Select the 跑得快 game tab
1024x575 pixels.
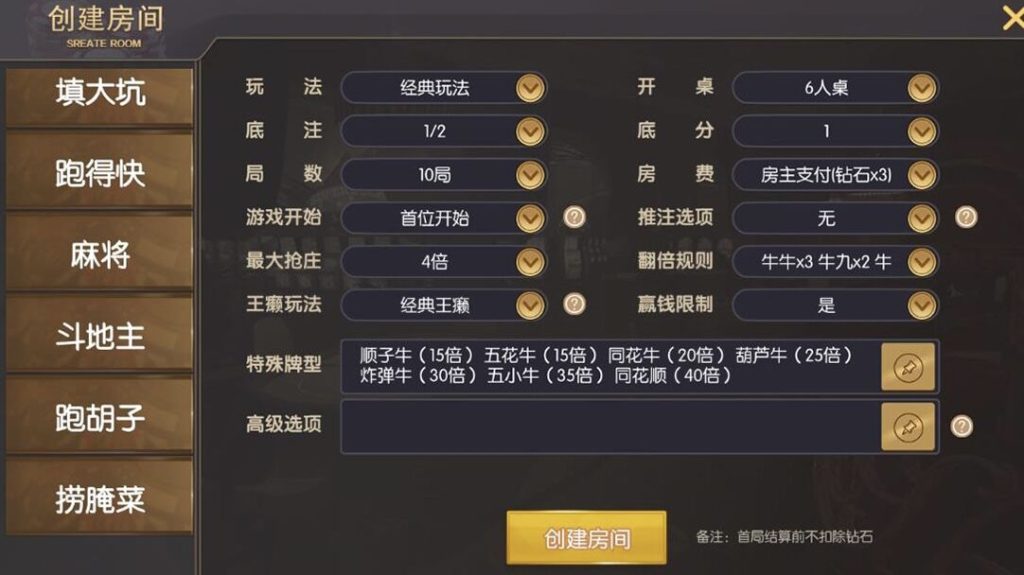coord(99,174)
